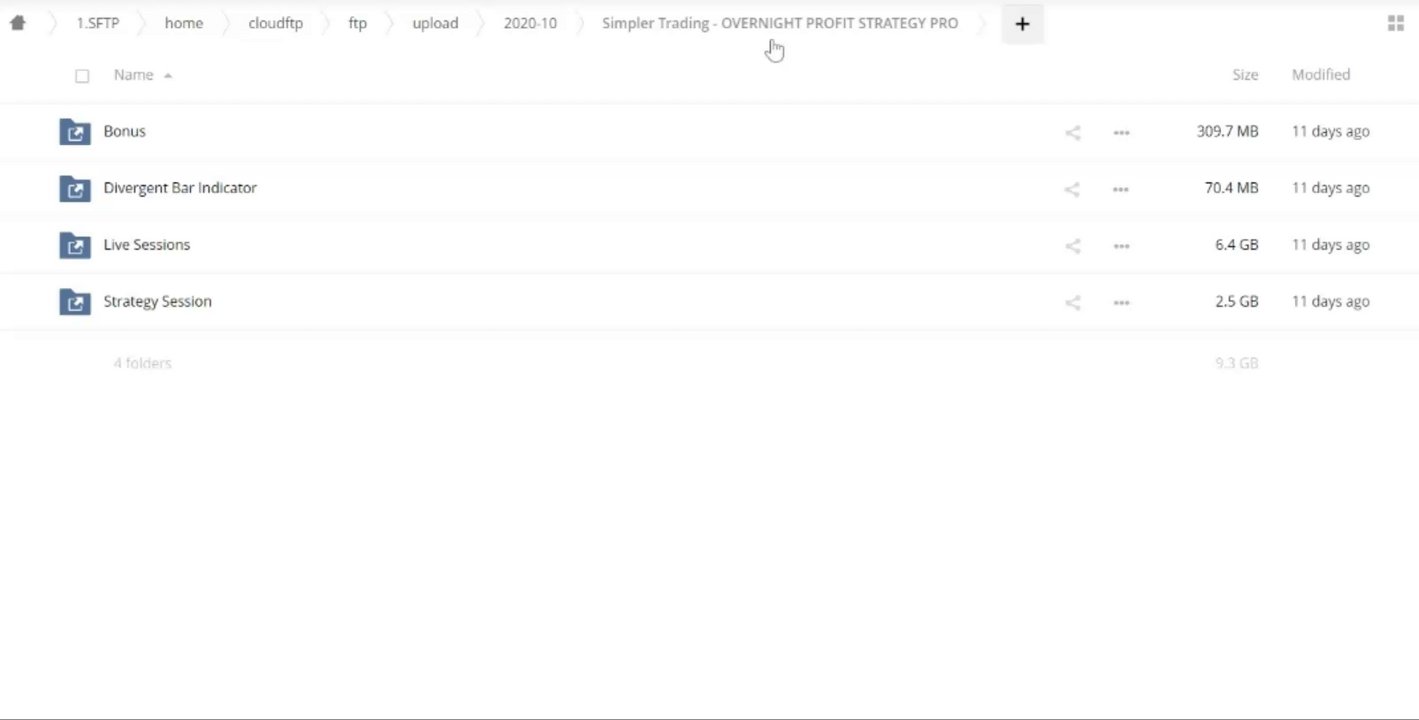Select the Strategy Session name
The width and height of the screenshot is (1419, 720).
(x=158, y=301)
